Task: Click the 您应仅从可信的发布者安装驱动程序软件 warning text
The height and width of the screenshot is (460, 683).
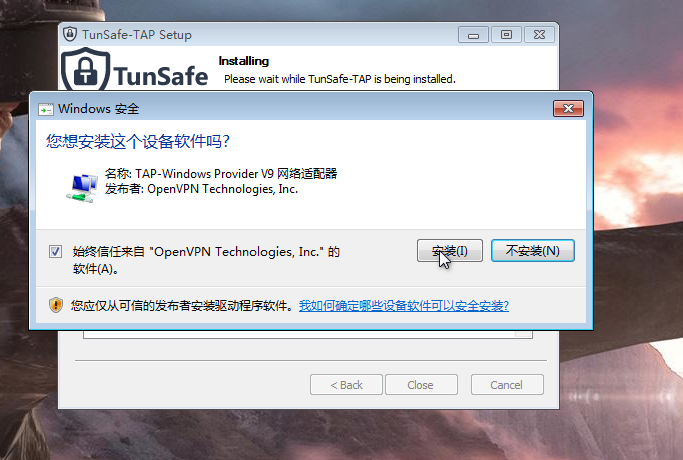Action: click(x=182, y=306)
